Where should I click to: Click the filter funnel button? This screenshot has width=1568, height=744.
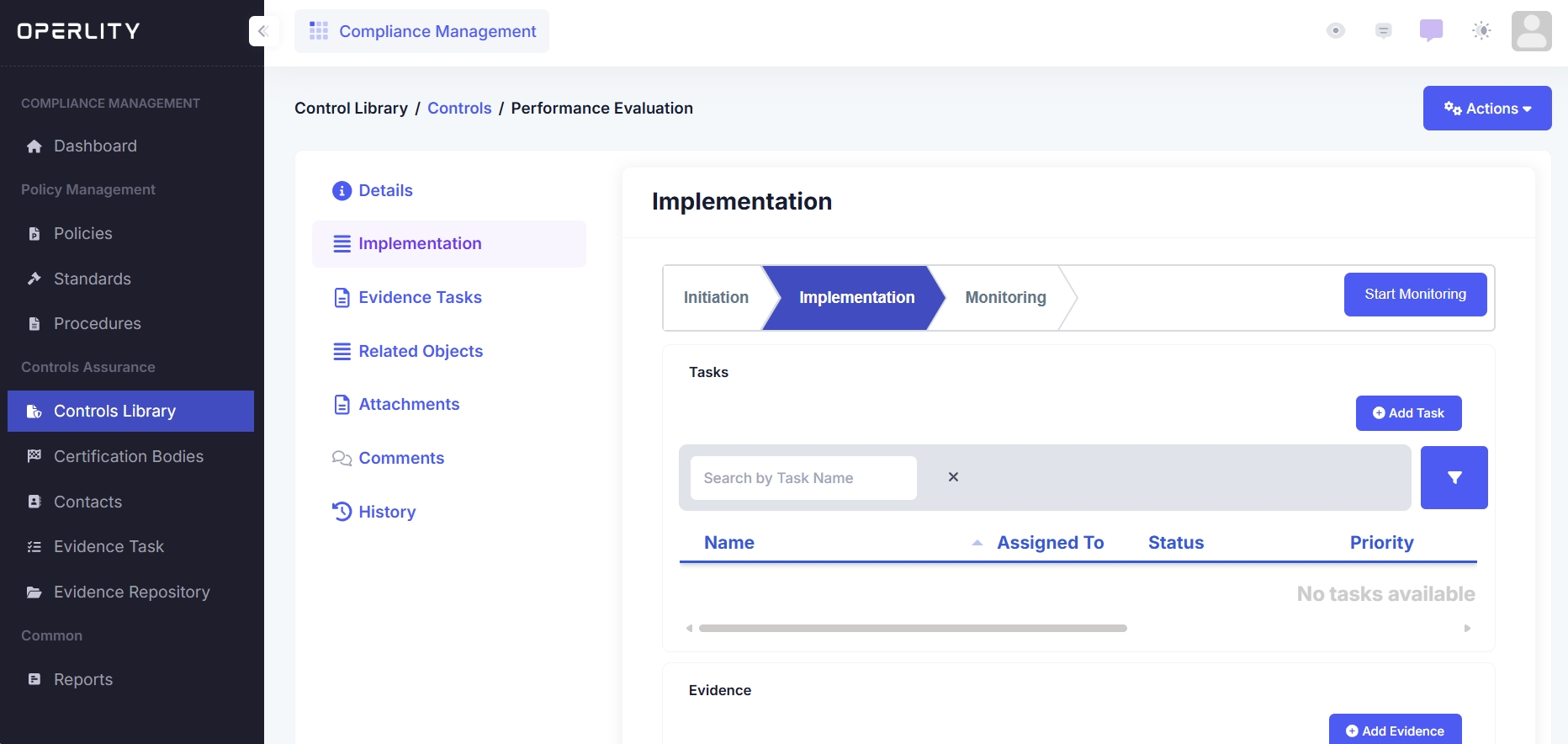tap(1454, 477)
